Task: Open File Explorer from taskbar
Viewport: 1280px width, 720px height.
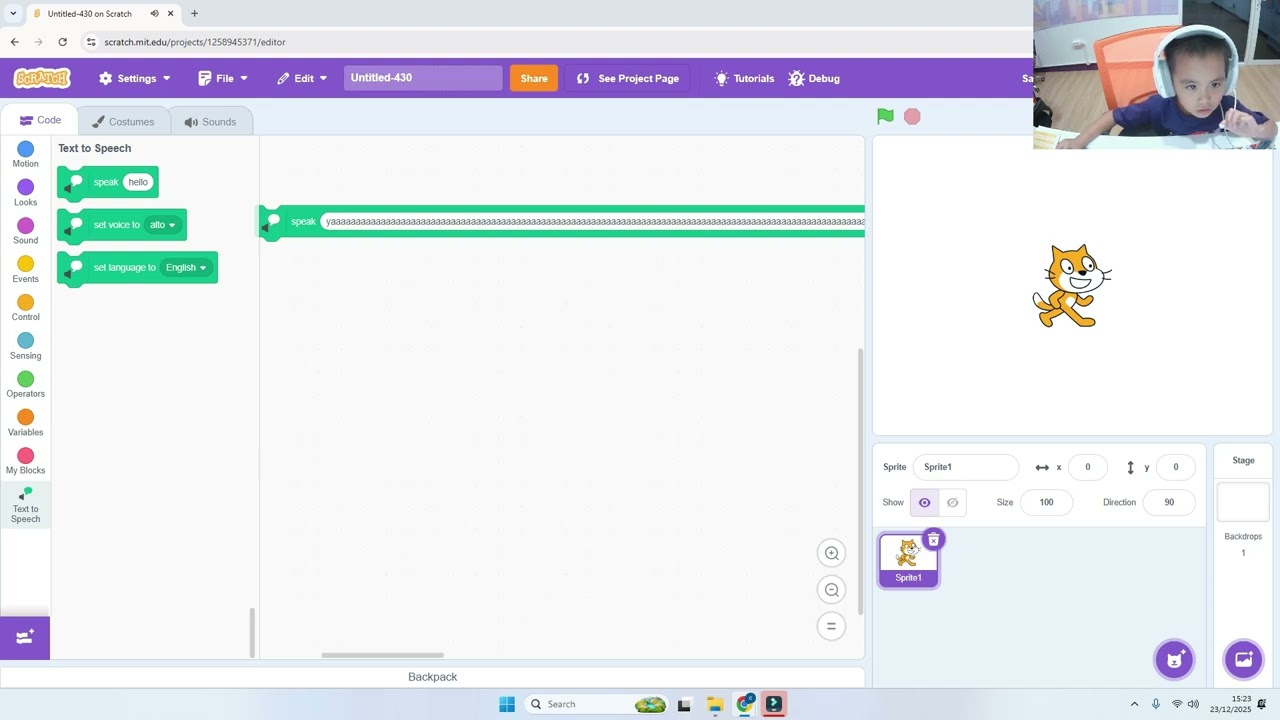Action: pyautogui.click(x=714, y=704)
